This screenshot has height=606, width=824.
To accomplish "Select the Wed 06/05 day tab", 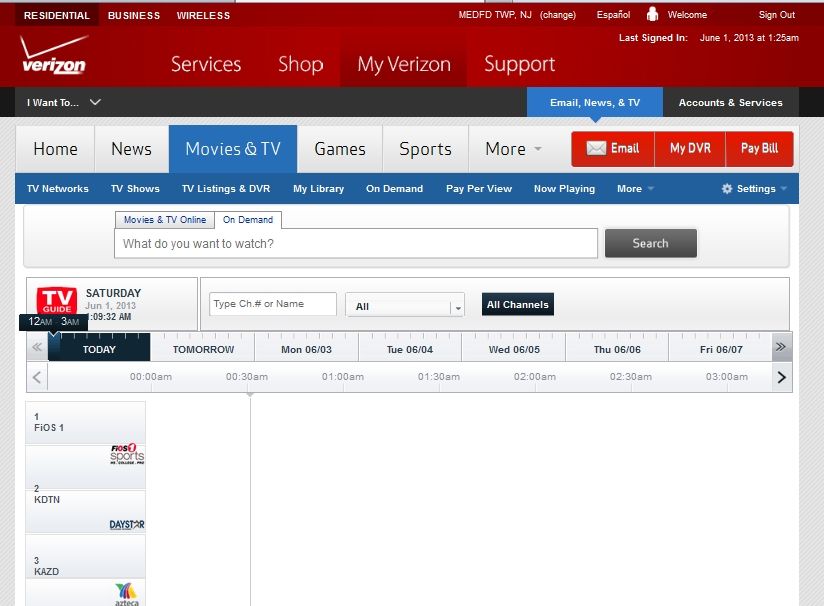I will (x=513, y=347).
